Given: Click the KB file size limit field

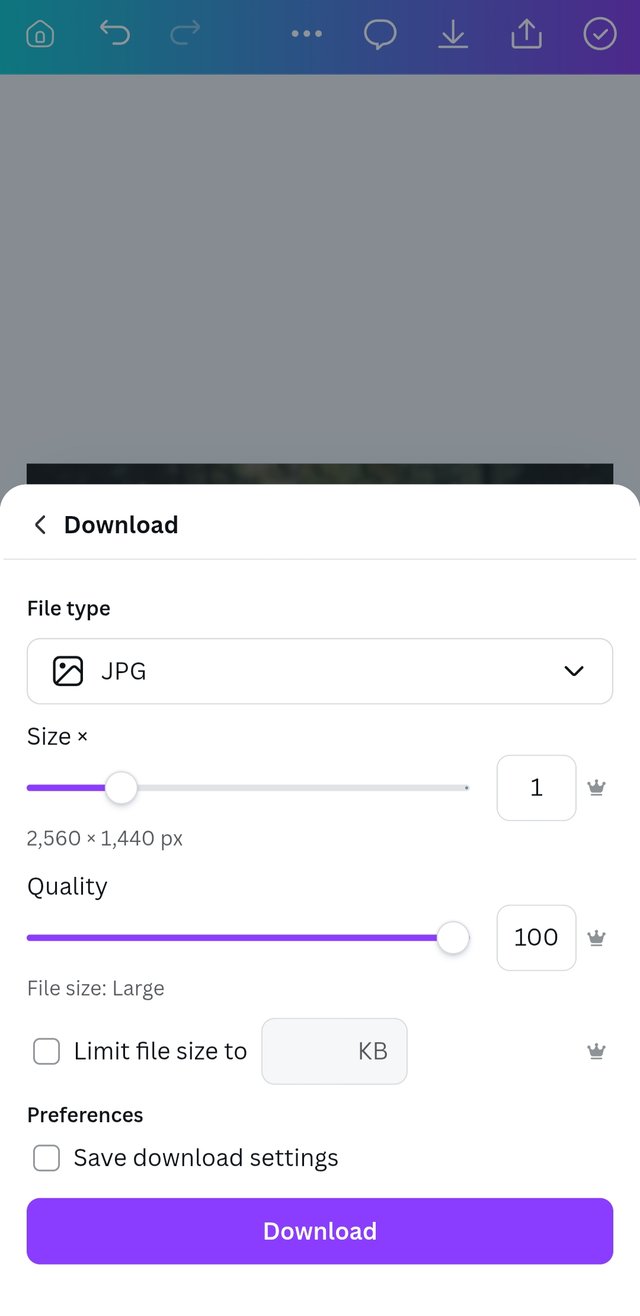Looking at the screenshot, I should point(334,1051).
